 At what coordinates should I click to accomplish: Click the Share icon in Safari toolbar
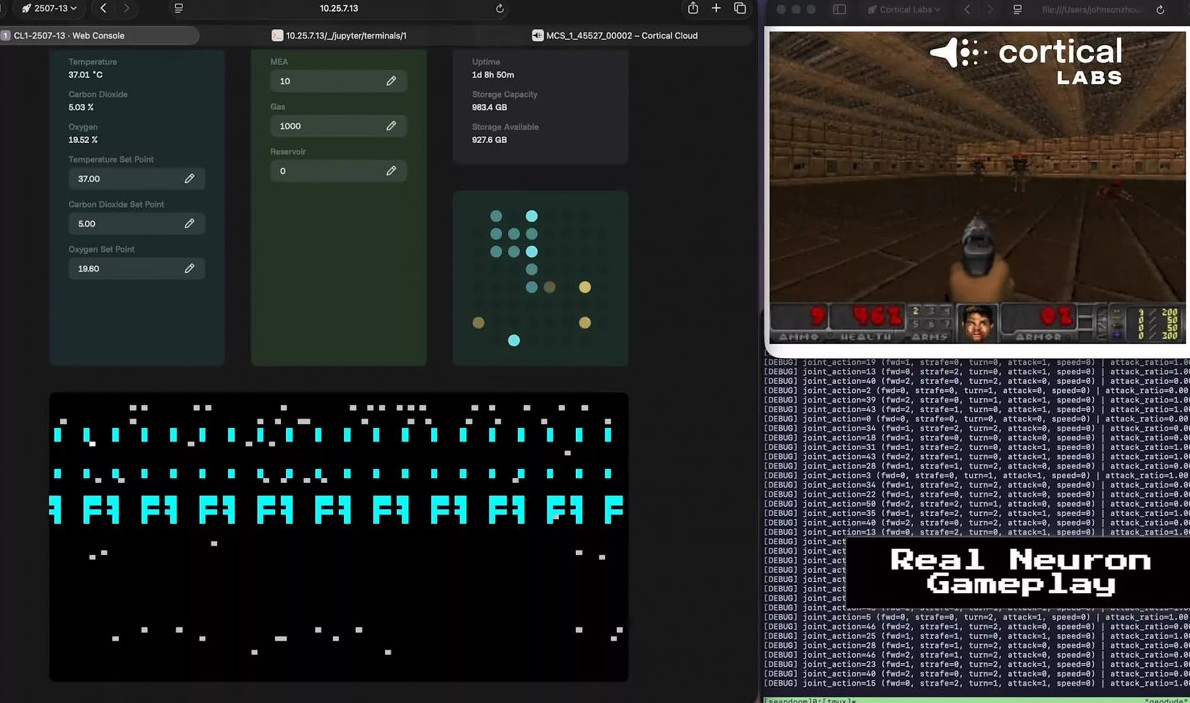[692, 9]
